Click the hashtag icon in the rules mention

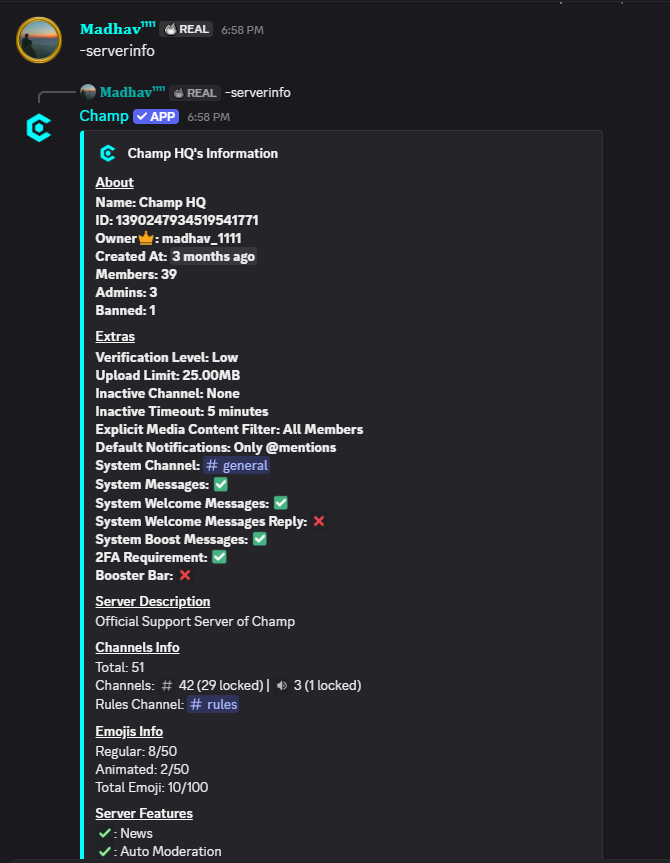click(x=196, y=704)
